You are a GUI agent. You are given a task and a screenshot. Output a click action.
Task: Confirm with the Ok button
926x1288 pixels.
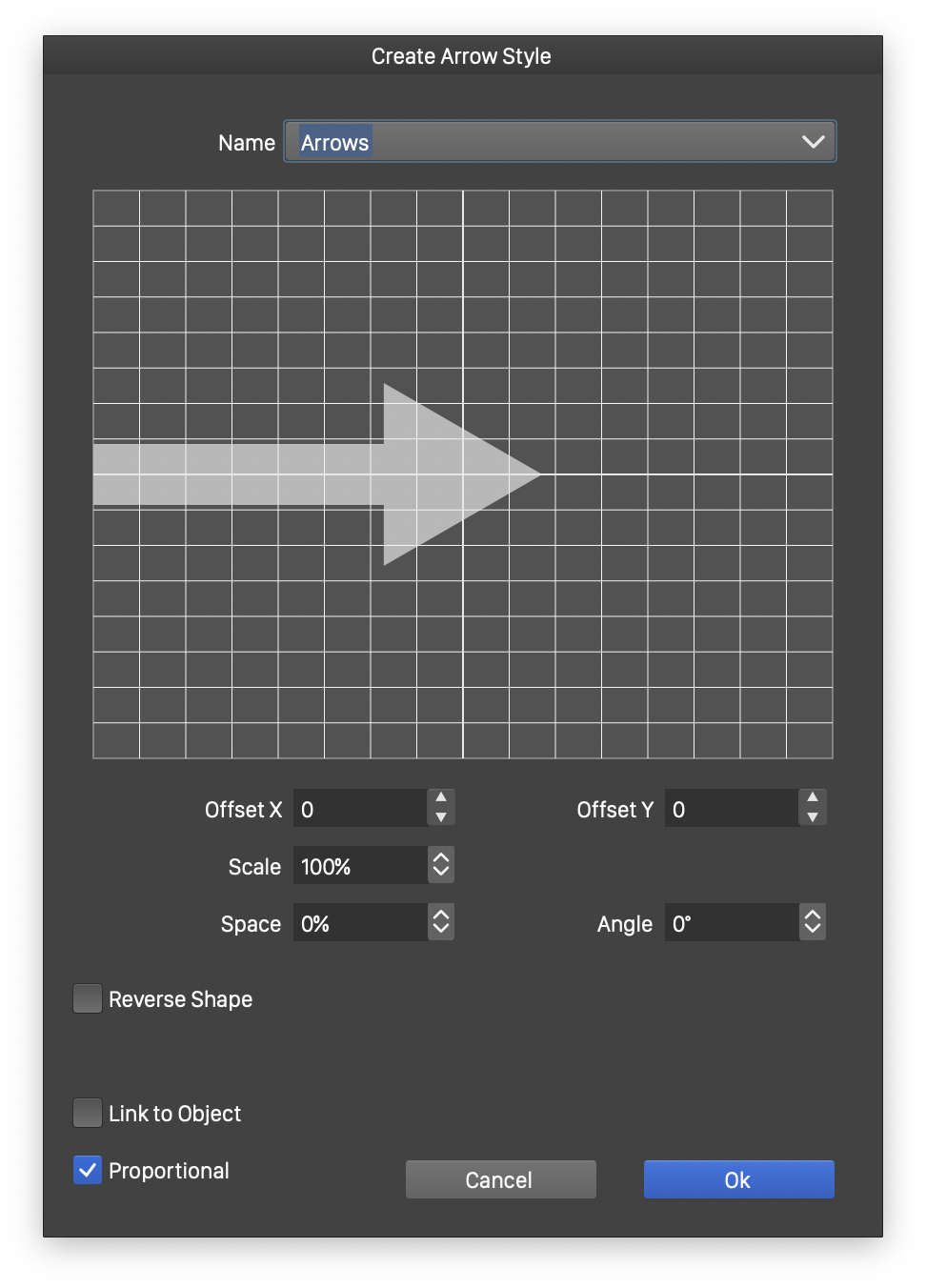[x=738, y=1179]
